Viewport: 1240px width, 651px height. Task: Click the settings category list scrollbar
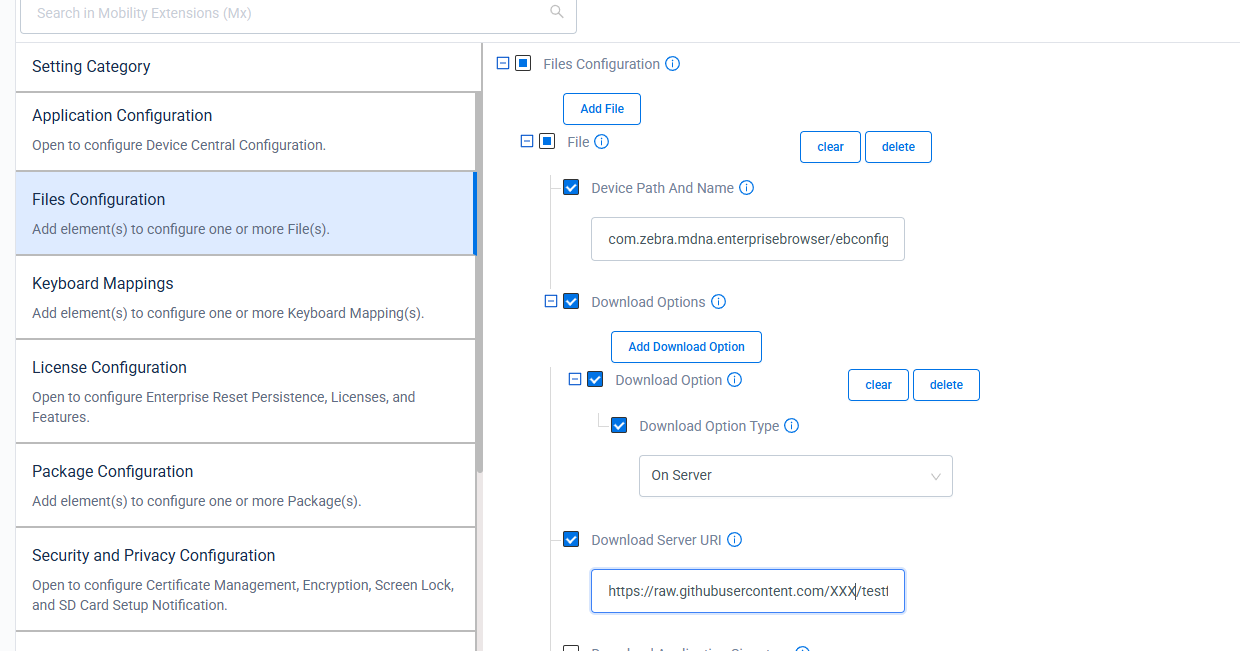(x=480, y=280)
